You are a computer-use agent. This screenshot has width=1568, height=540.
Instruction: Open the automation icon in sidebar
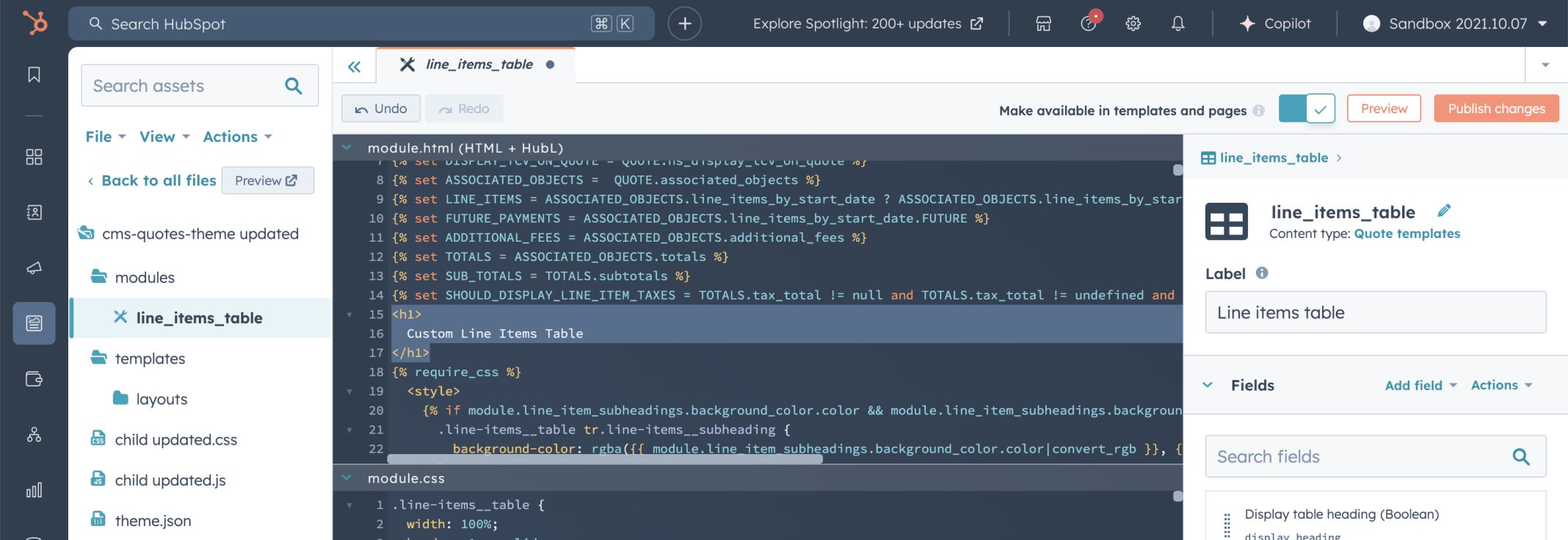(x=34, y=435)
